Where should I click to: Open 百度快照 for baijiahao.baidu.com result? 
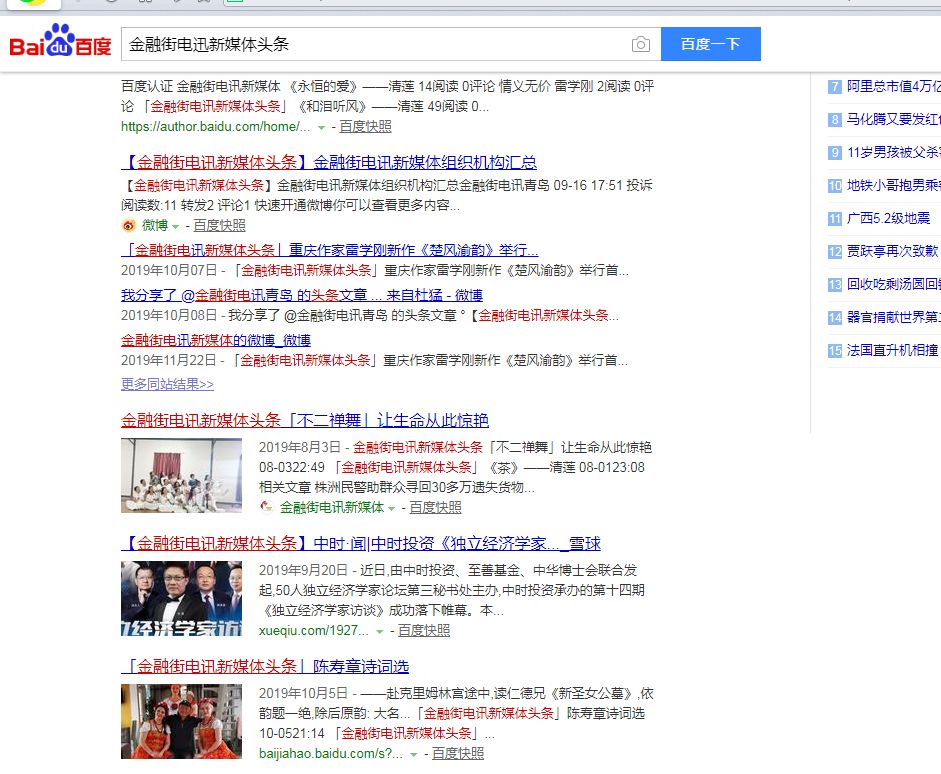coord(458,754)
